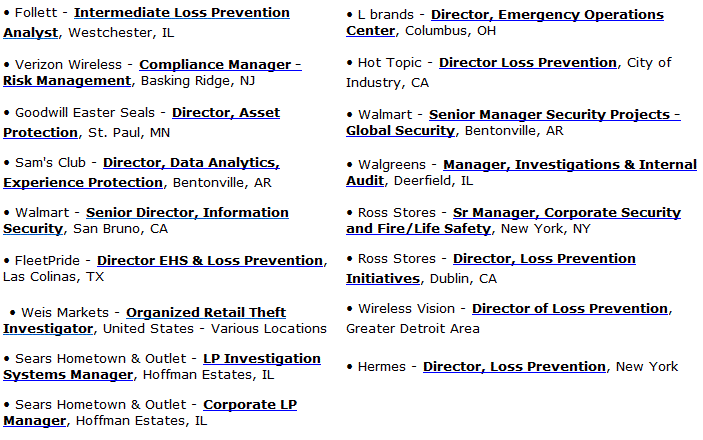Viewport: 703px width, 440px height.
Task: Click 'and Fire/Life Safety' link text
Action: point(418,229)
